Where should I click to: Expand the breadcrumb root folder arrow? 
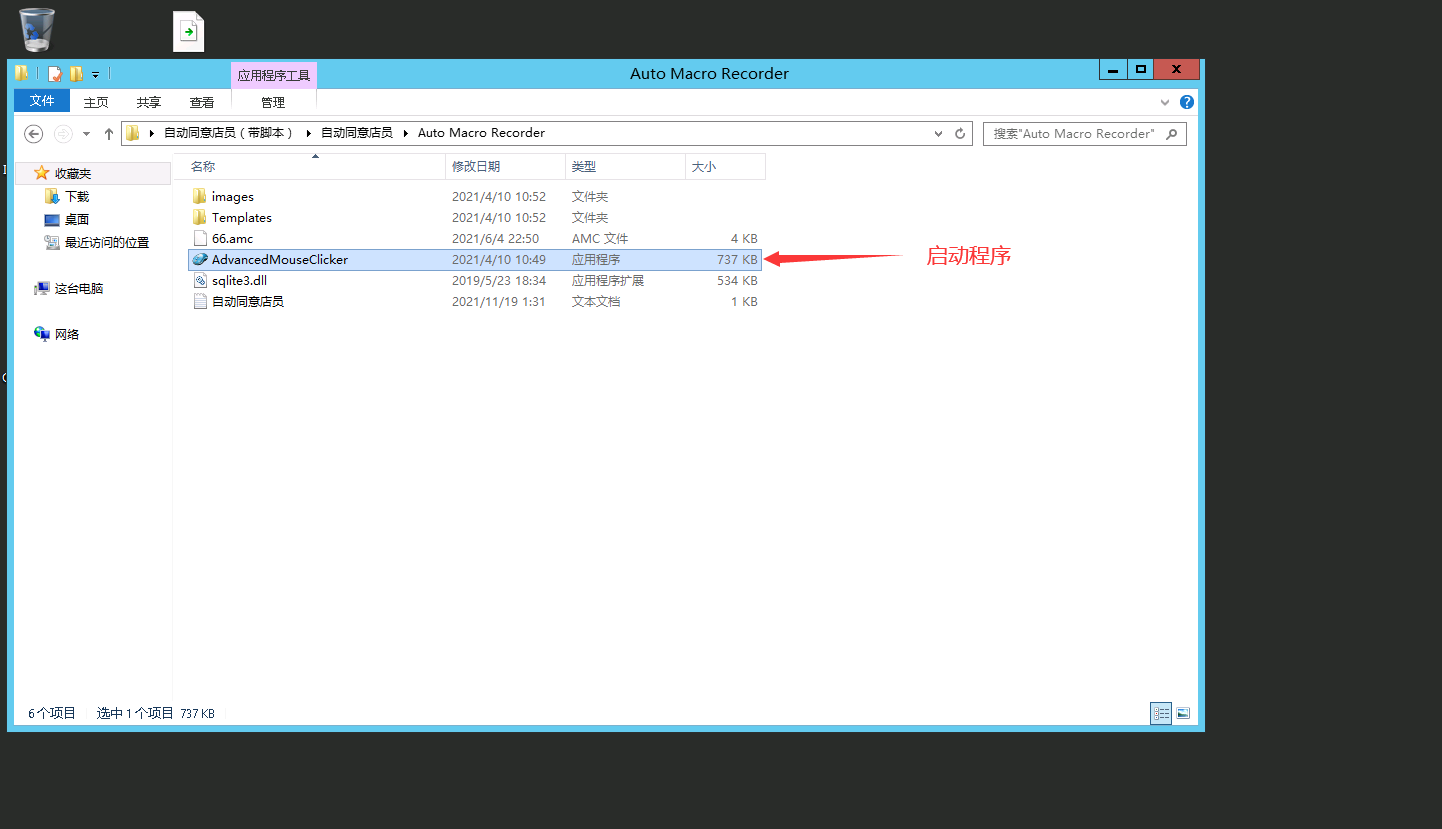pyautogui.click(x=152, y=133)
